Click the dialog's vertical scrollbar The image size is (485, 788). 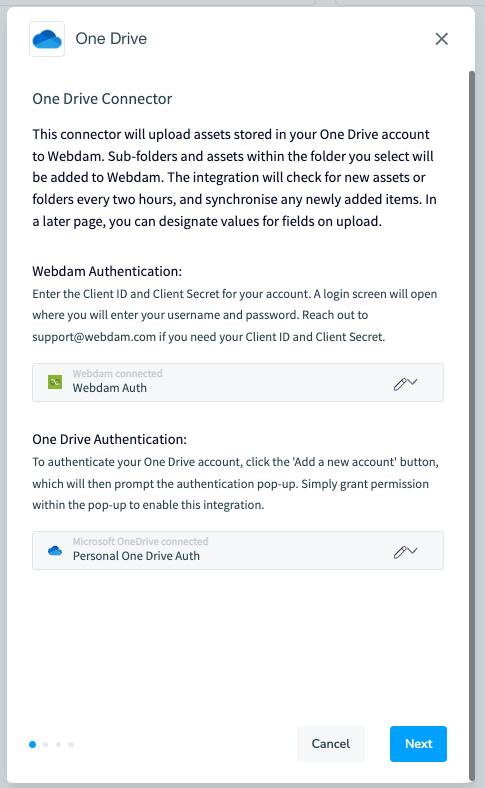click(x=471, y=426)
